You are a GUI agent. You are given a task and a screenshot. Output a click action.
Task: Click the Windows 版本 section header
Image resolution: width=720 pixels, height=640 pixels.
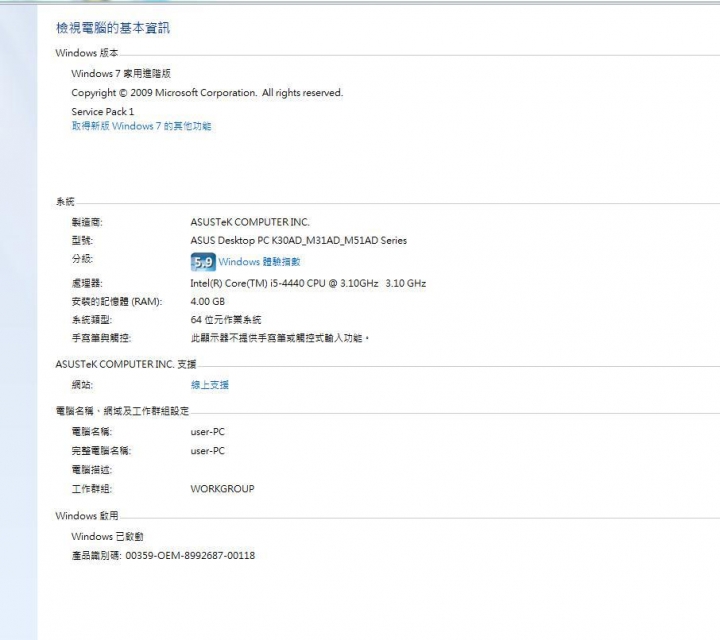point(87,53)
